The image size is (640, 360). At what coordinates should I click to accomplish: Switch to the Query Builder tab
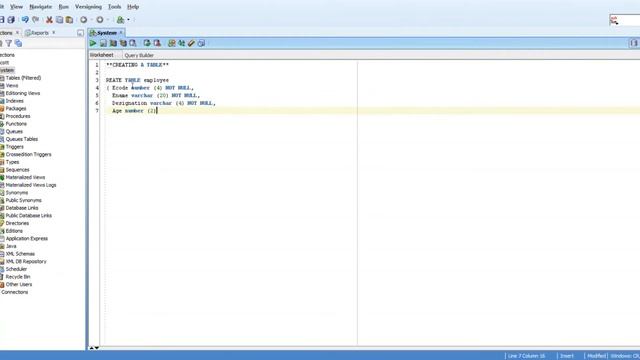point(139,55)
